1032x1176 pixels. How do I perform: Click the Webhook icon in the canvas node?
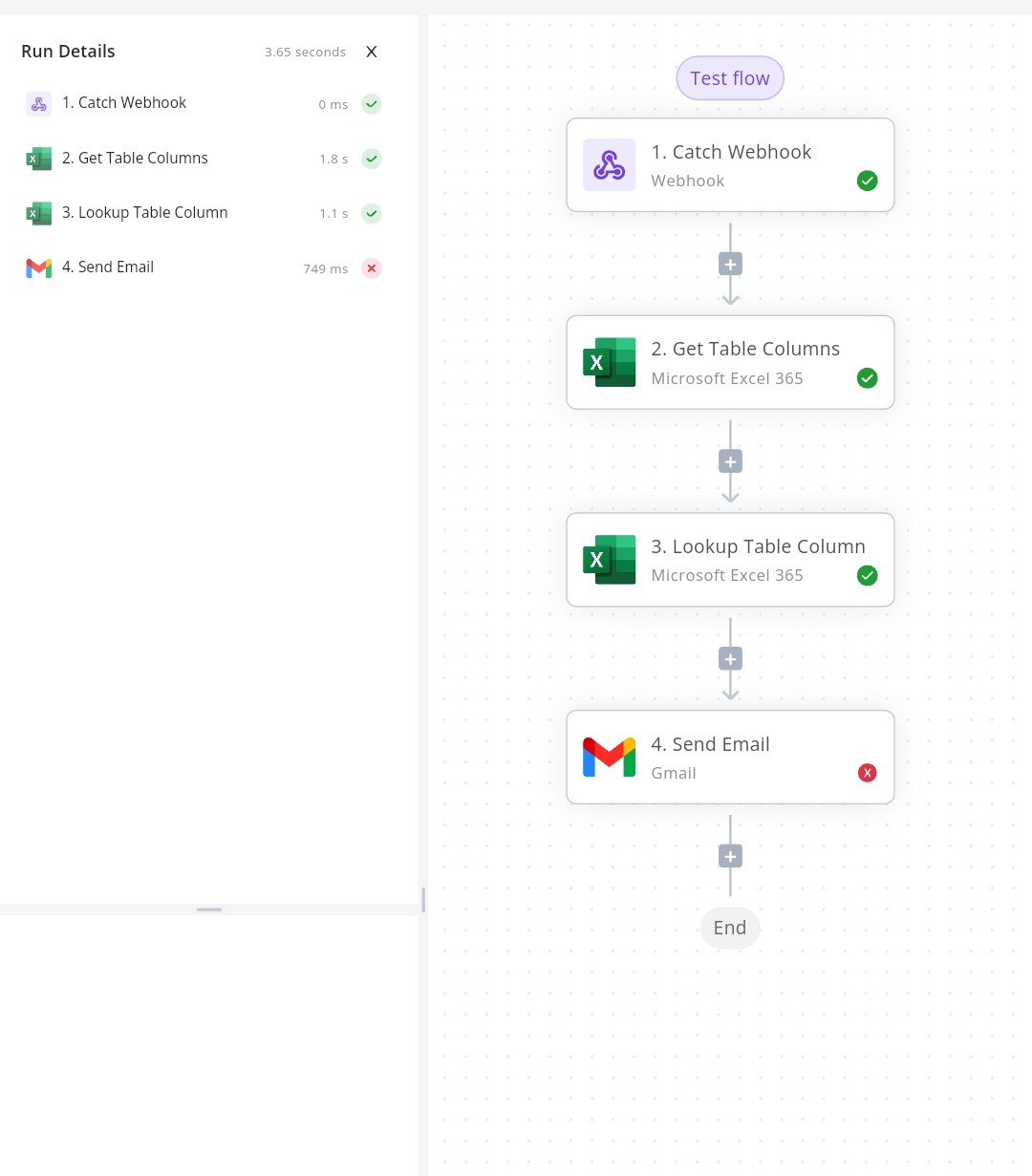609,165
